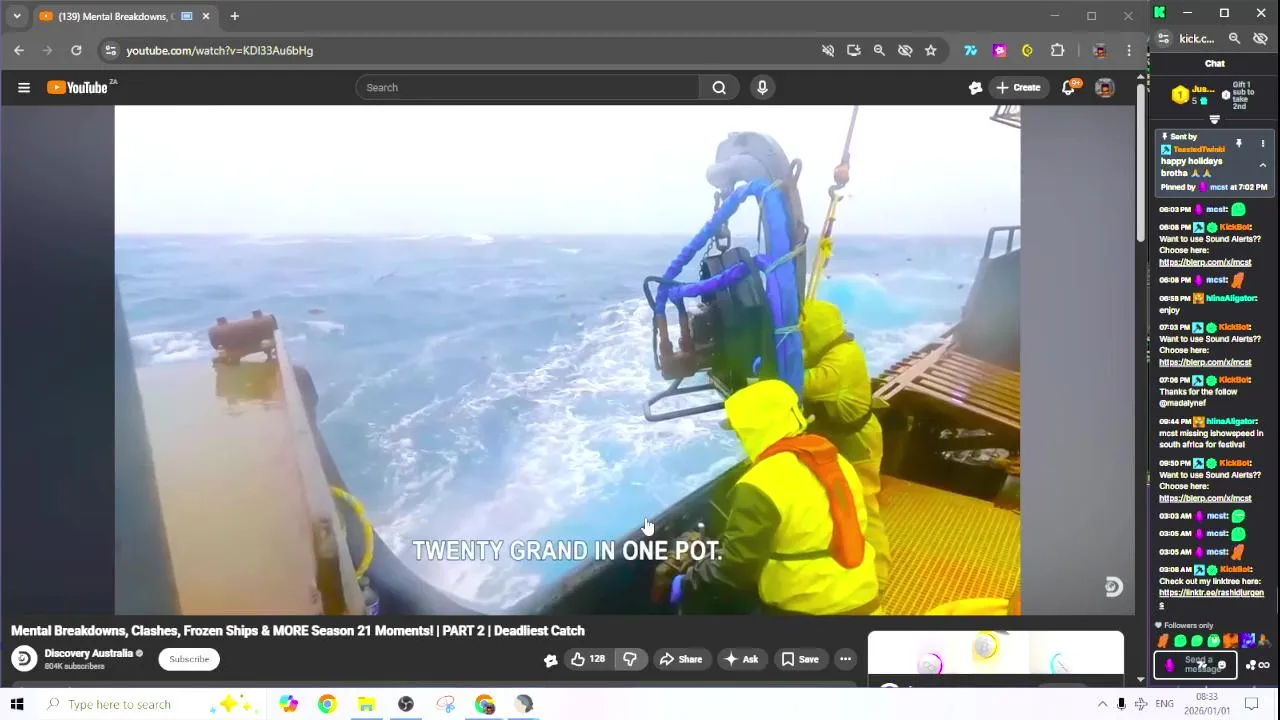
Task: Focus the YouTube search box
Action: pyautogui.click(x=528, y=88)
